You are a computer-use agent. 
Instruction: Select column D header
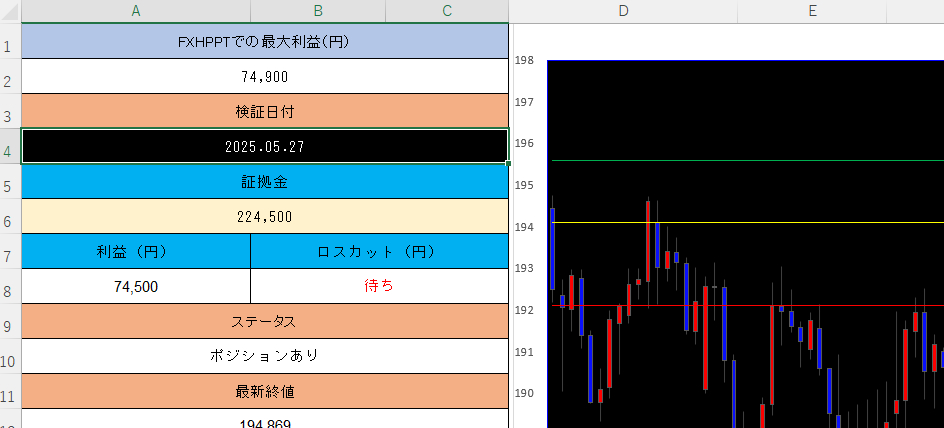point(623,11)
